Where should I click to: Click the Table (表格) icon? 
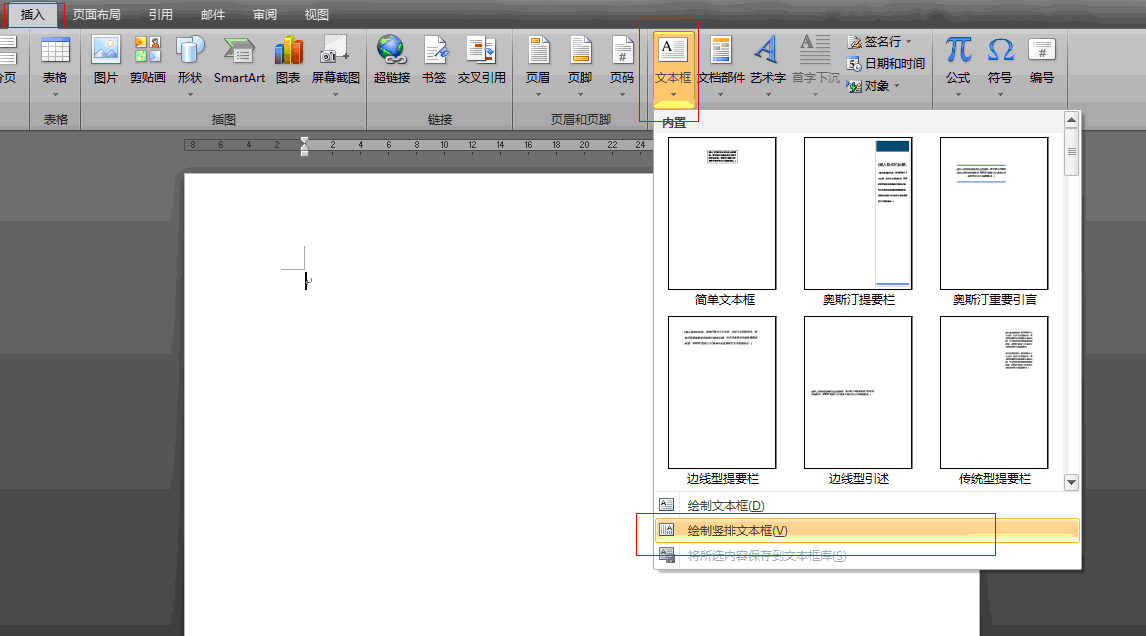[55, 50]
